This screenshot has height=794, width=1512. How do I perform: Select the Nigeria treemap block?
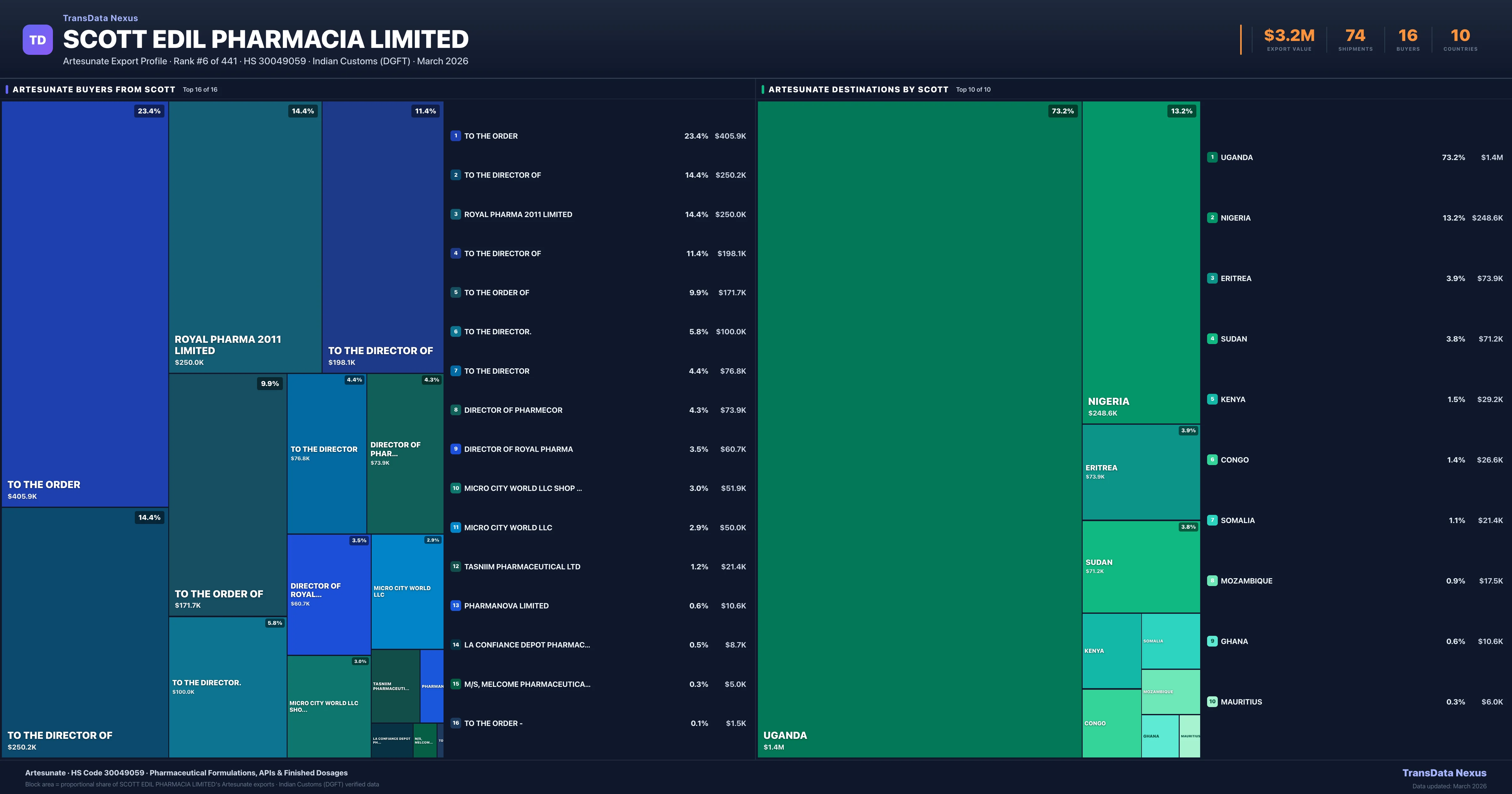pos(1140,262)
